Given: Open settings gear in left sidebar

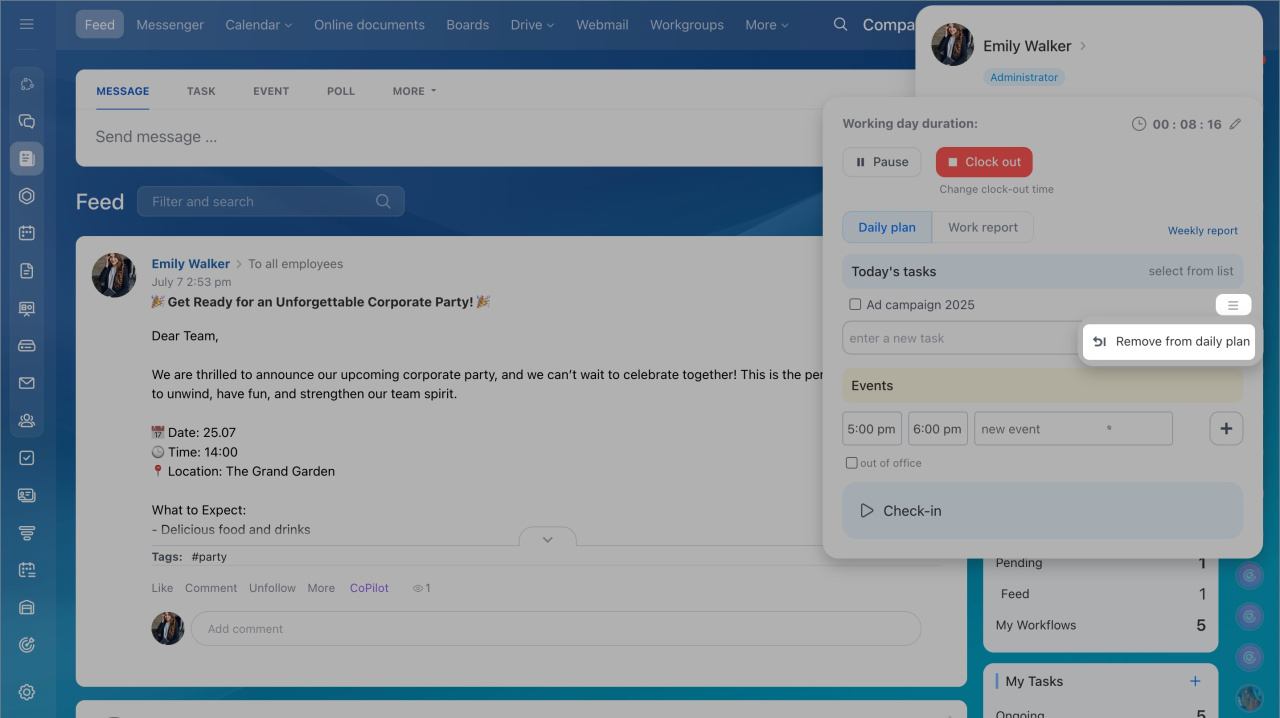Looking at the screenshot, I should click(27, 692).
